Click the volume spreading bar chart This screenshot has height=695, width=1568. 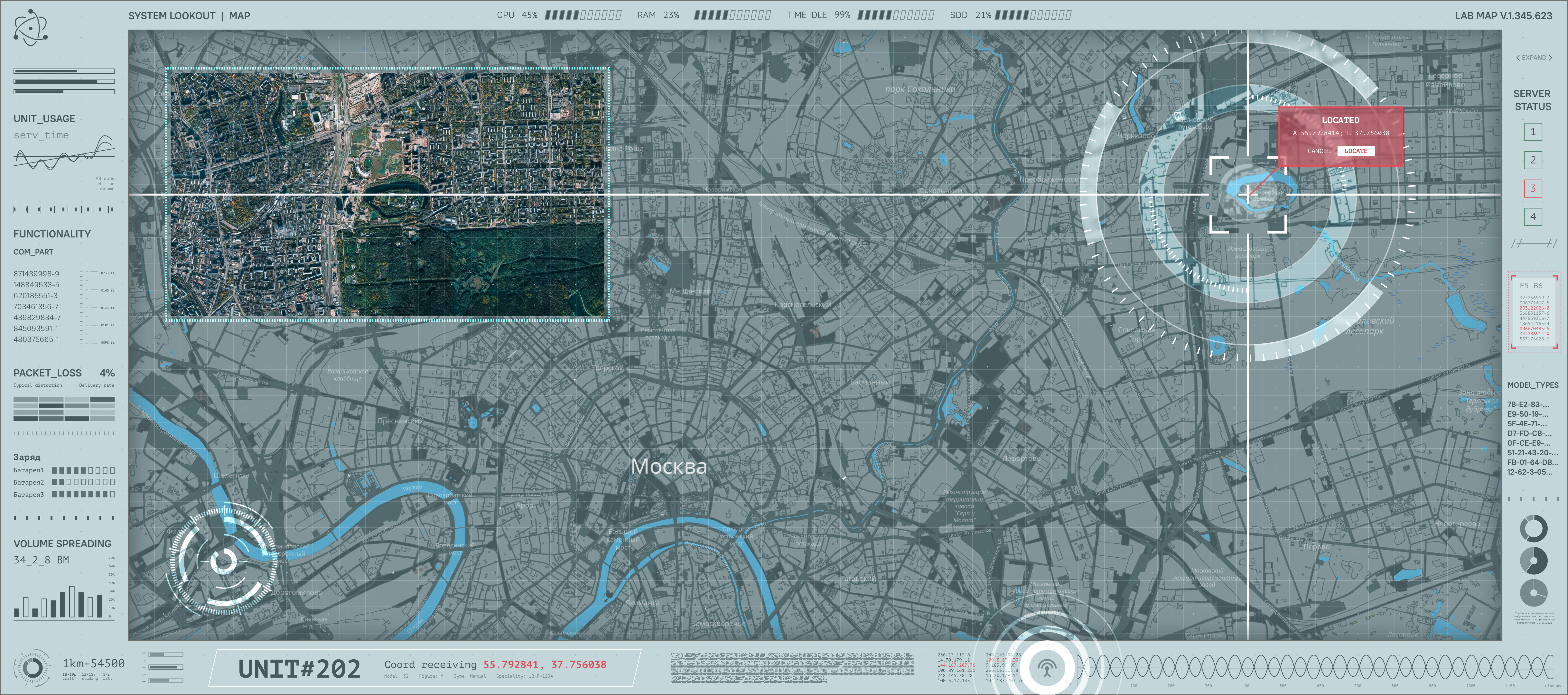59,601
